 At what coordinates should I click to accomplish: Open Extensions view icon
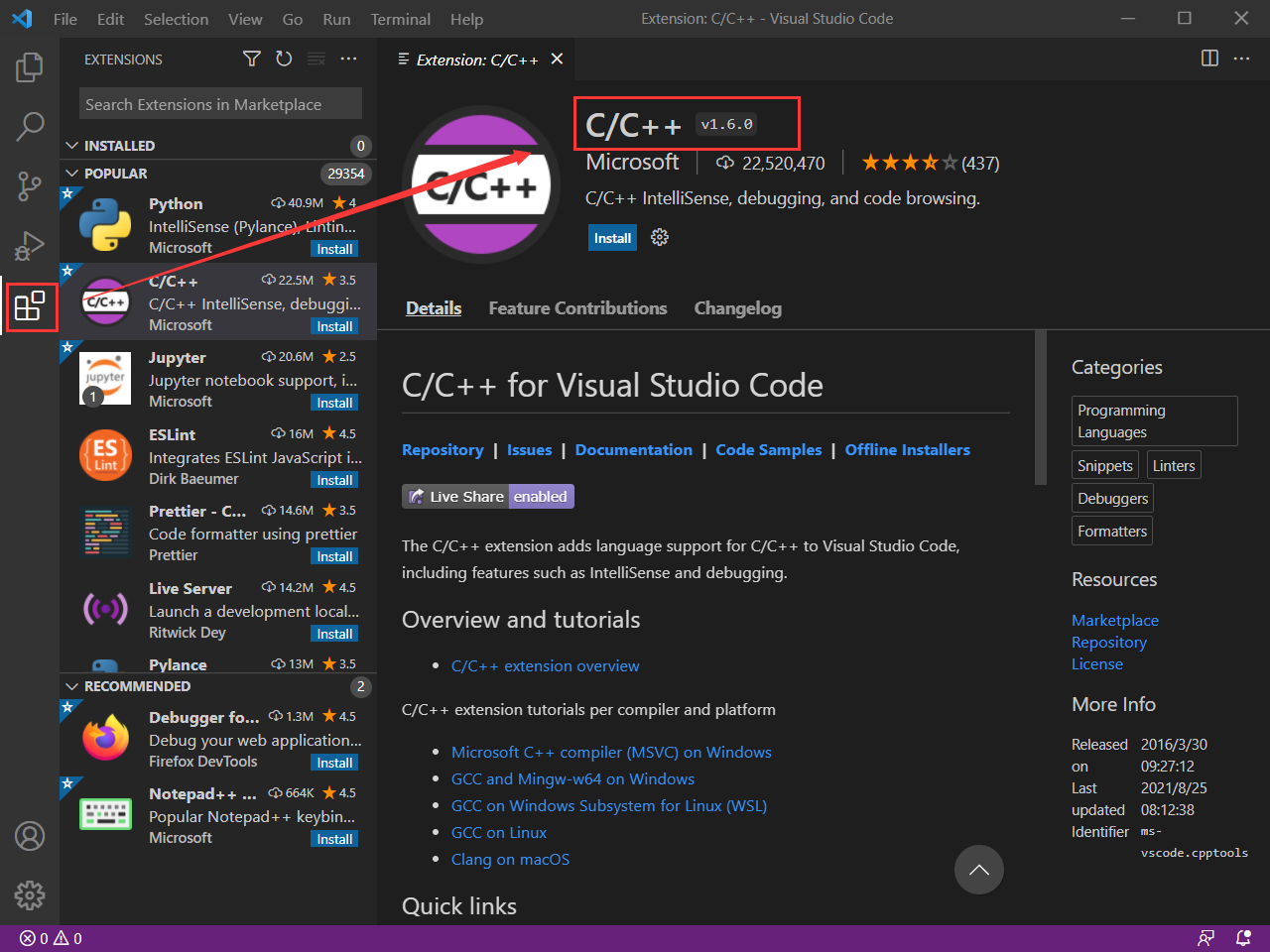coord(30,305)
